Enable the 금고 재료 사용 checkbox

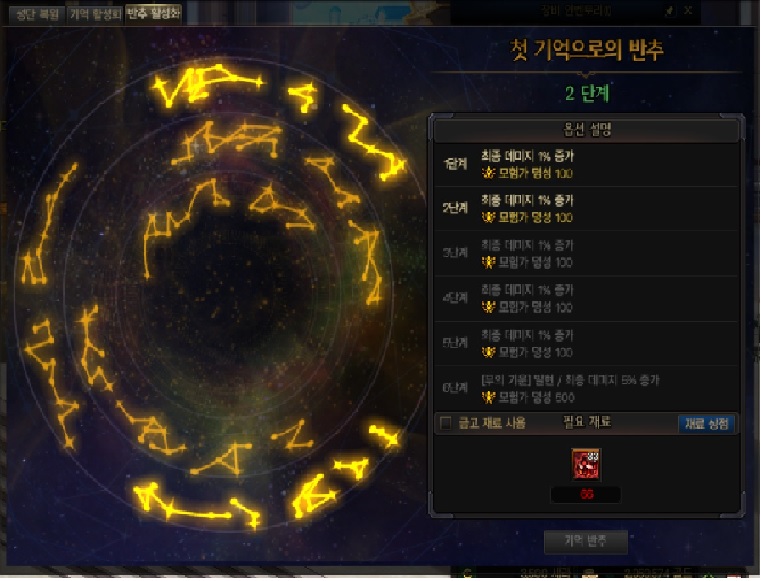coord(445,423)
